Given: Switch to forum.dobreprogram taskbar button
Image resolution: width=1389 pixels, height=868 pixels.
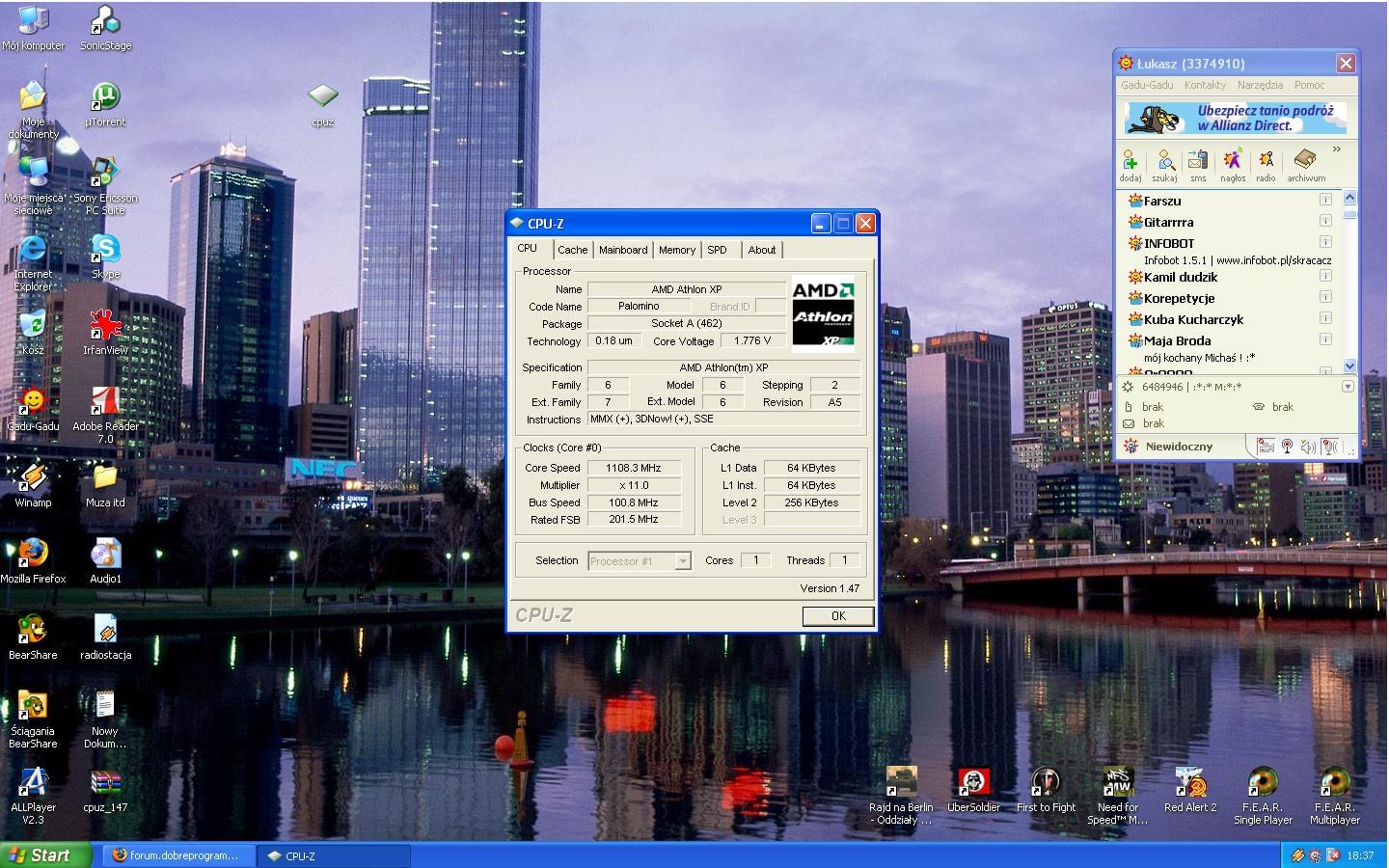Looking at the screenshot, I should click(x=179, y=855).
